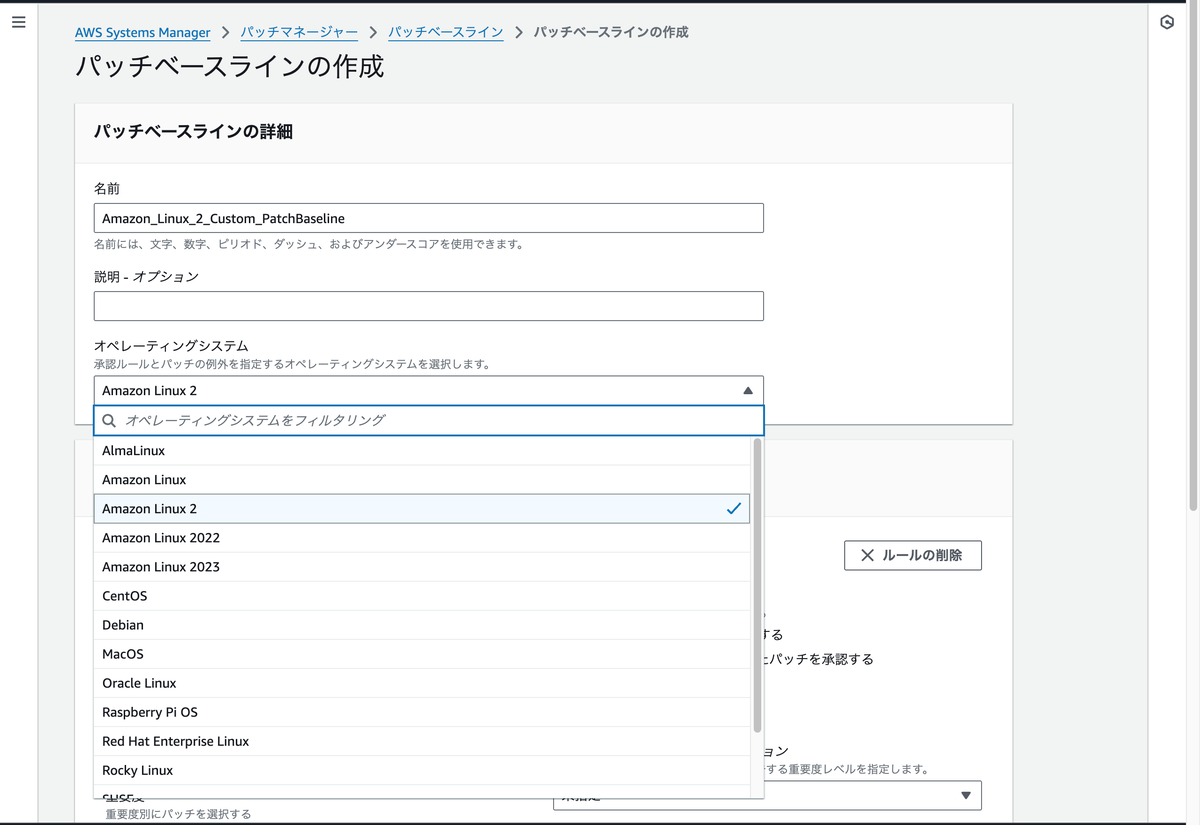Select CentOS from the list
This screenshot has width=1200, height=825.
coord(422,596)
